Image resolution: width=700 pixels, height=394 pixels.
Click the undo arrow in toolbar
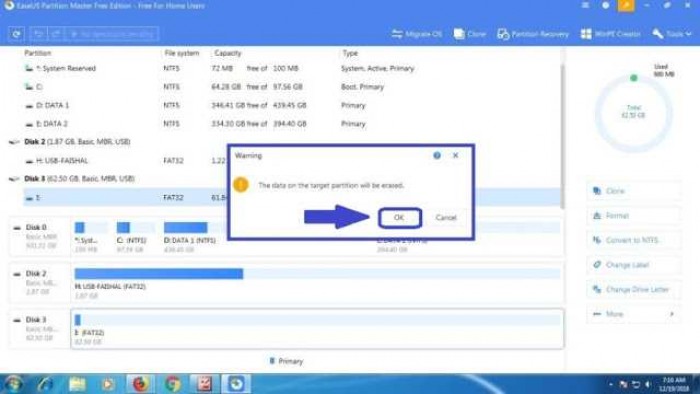[38, 34]
